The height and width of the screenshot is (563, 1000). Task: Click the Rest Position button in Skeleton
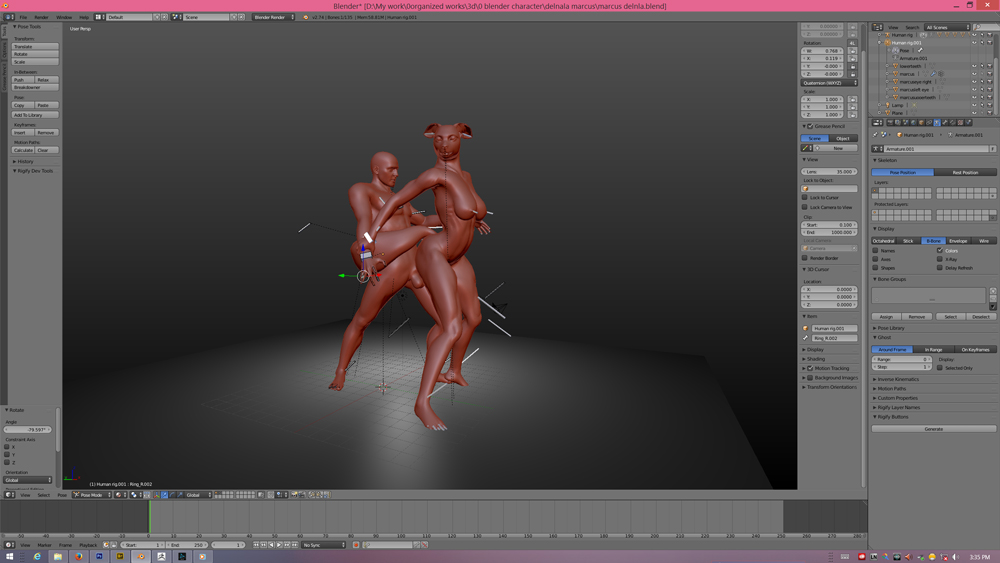(965, 172)
